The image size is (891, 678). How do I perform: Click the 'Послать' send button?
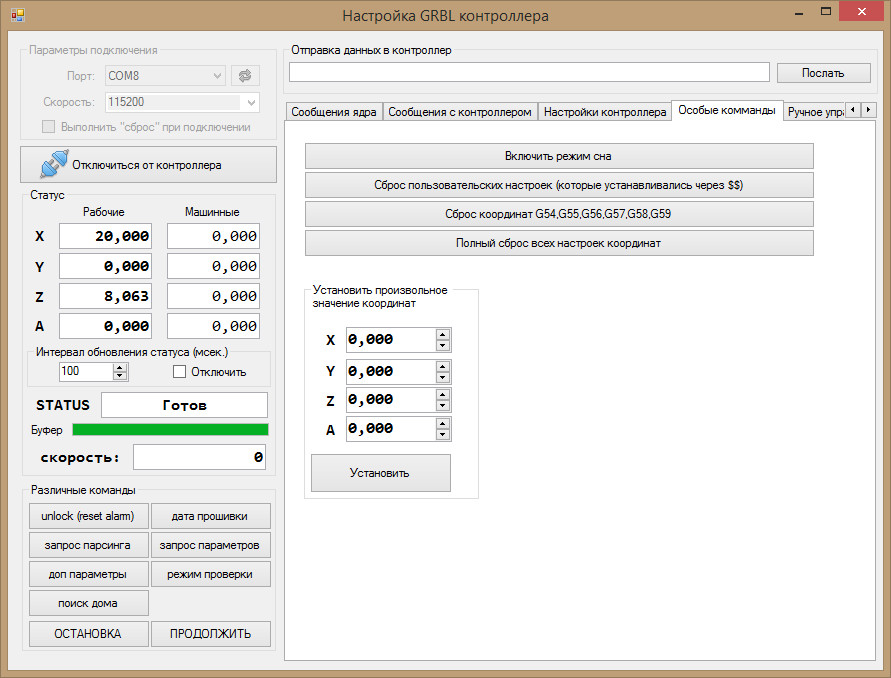pyautogui.click(x=823, y=73)
